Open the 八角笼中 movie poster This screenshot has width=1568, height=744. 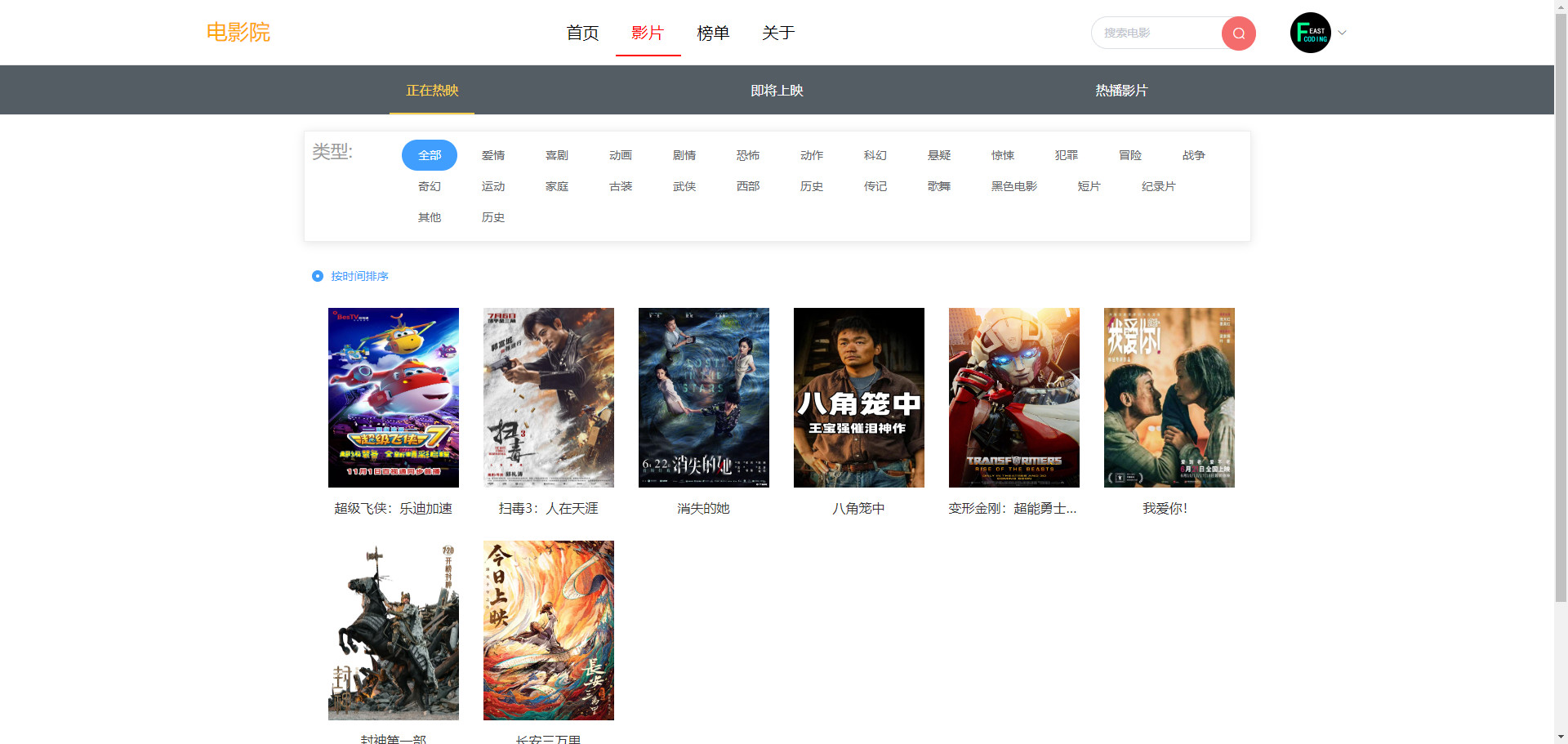pyautogui.click(x=859, y=398)
